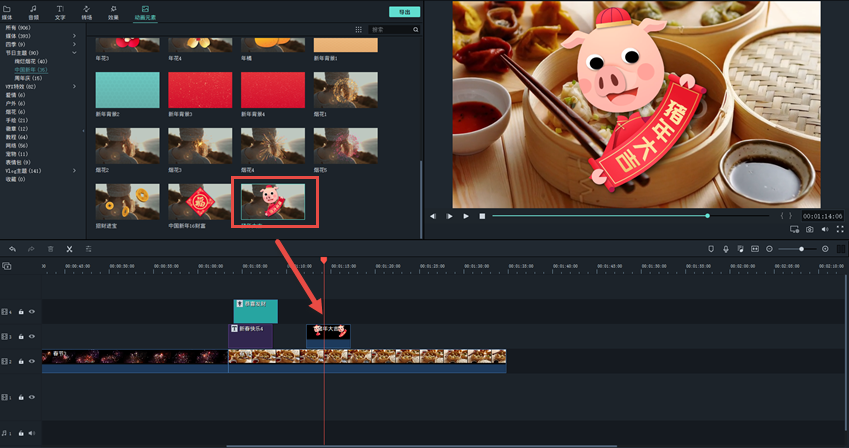Take a snapshot with the camera icon

(809, 229)
